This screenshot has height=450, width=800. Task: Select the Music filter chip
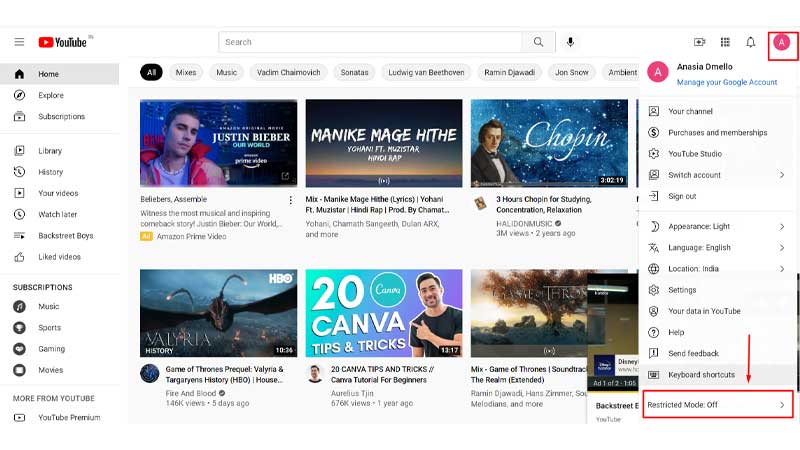click(227, 72)
